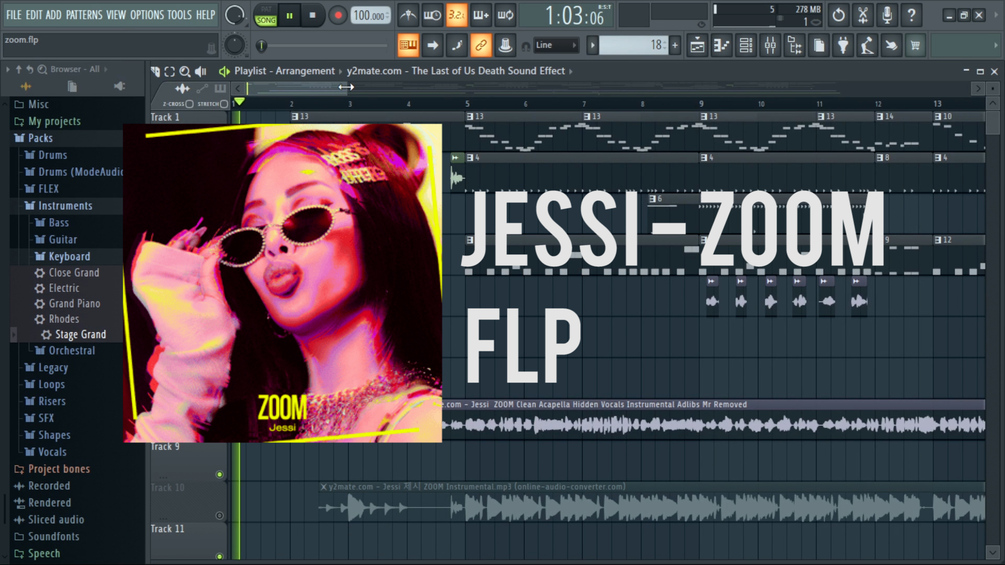
Task: Toggle auto scroll arrow icon
Action: (x=433, y=45)
